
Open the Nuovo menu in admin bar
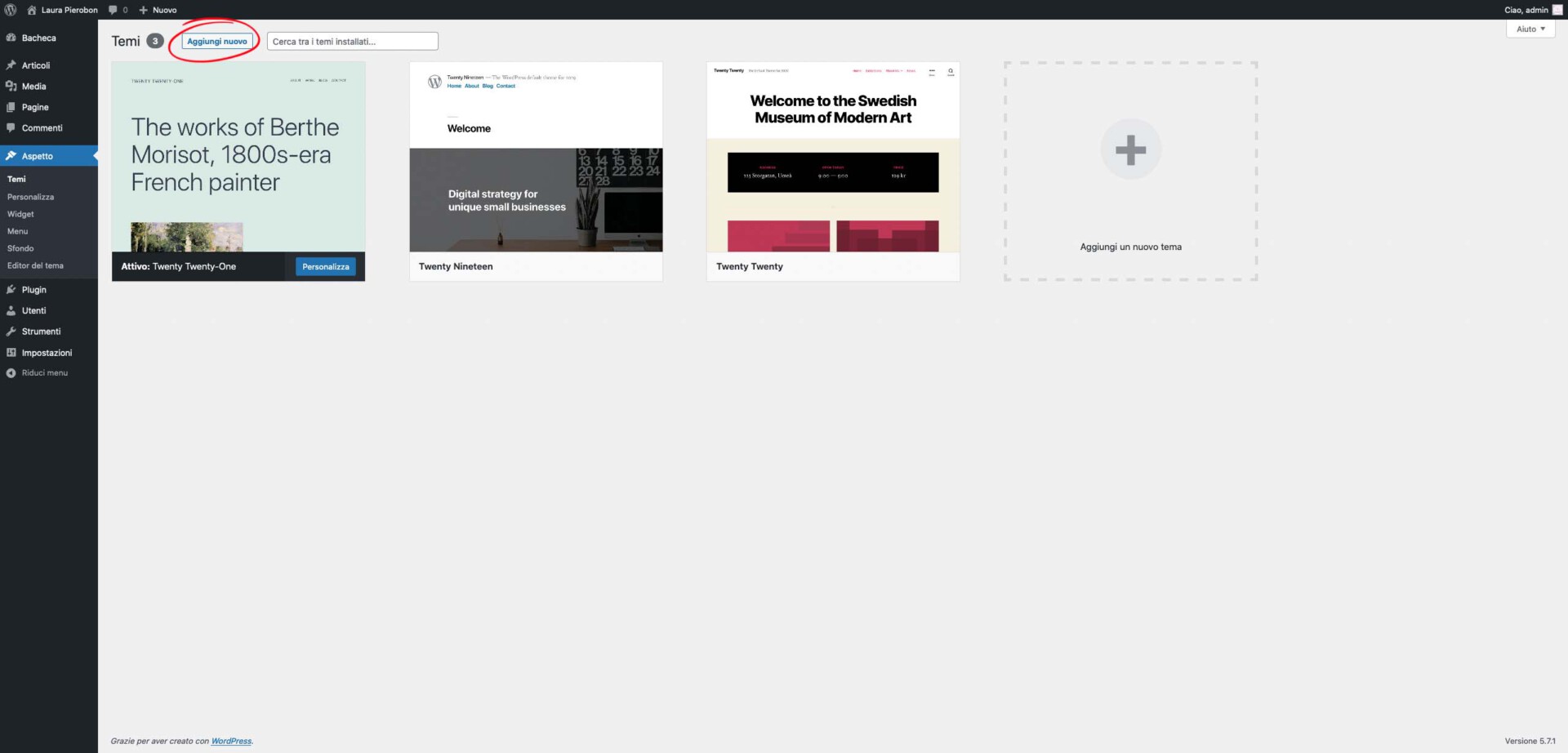click(158, 10)
